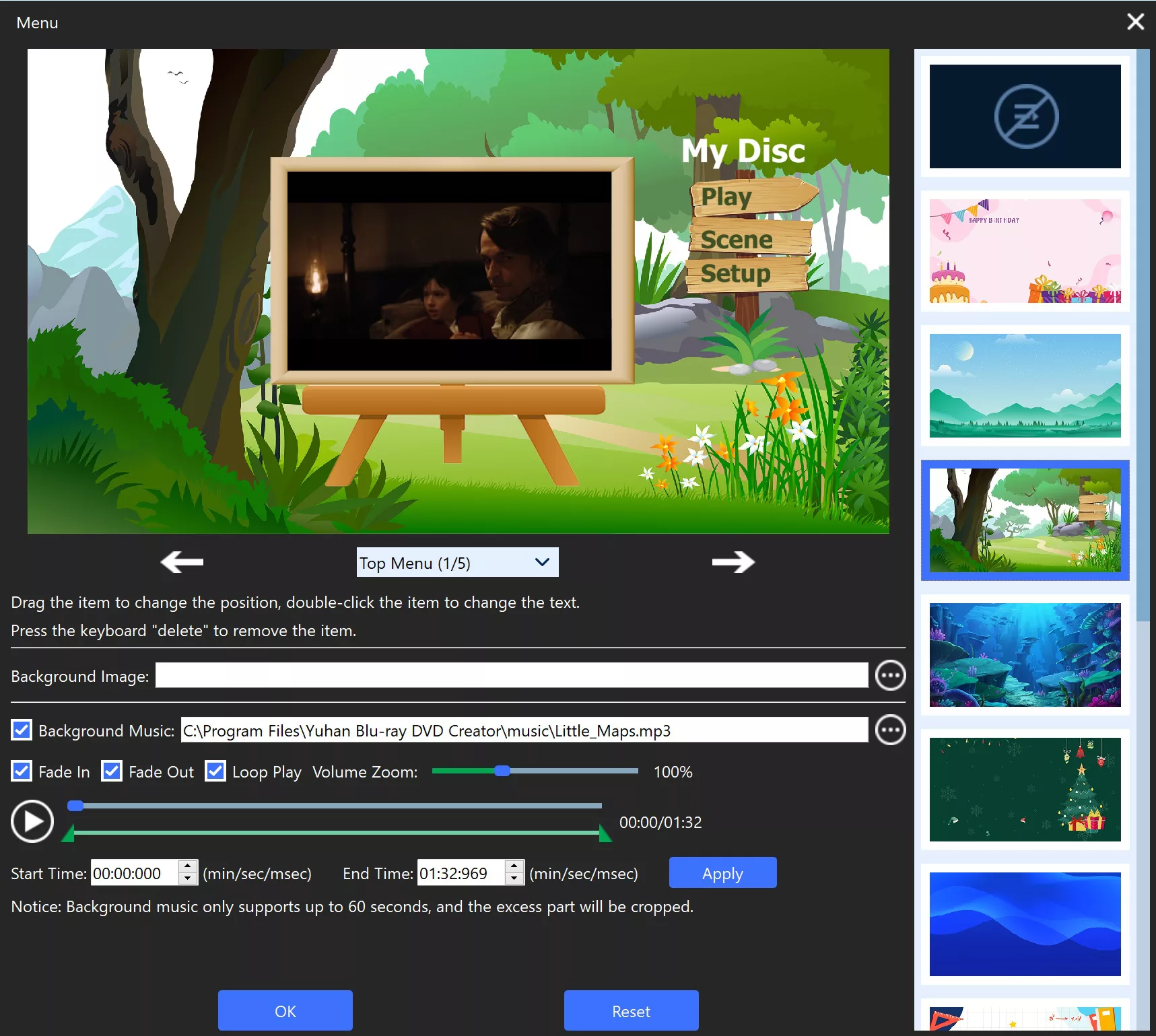Toggle the Background Music checkbox
This screenshot has height=1036, width=1156.
(22, 730)
